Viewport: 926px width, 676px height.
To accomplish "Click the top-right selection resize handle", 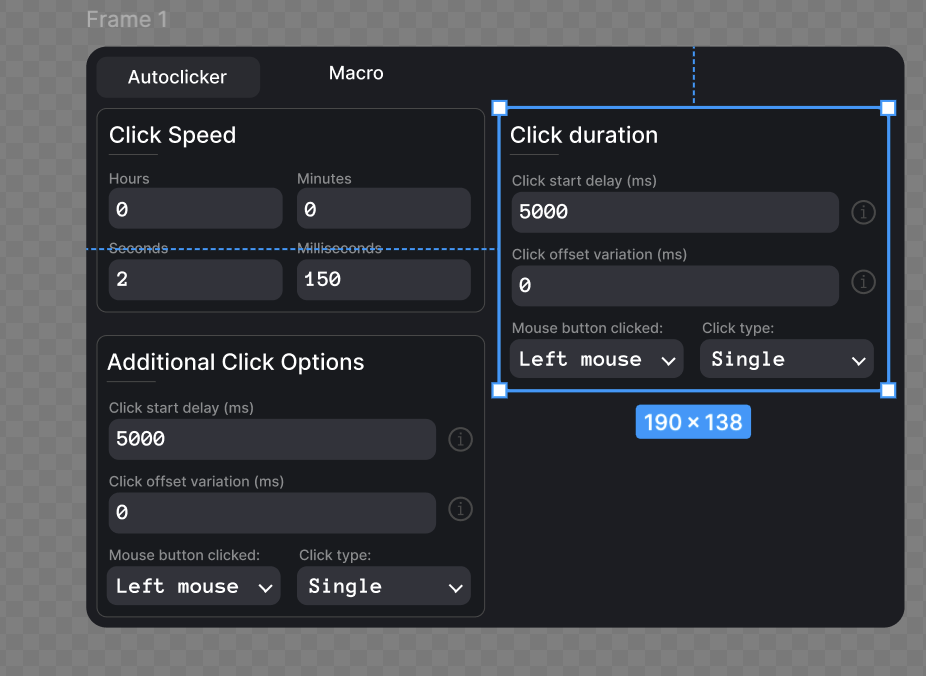I will pyautogui.click(x=888, y=108).
